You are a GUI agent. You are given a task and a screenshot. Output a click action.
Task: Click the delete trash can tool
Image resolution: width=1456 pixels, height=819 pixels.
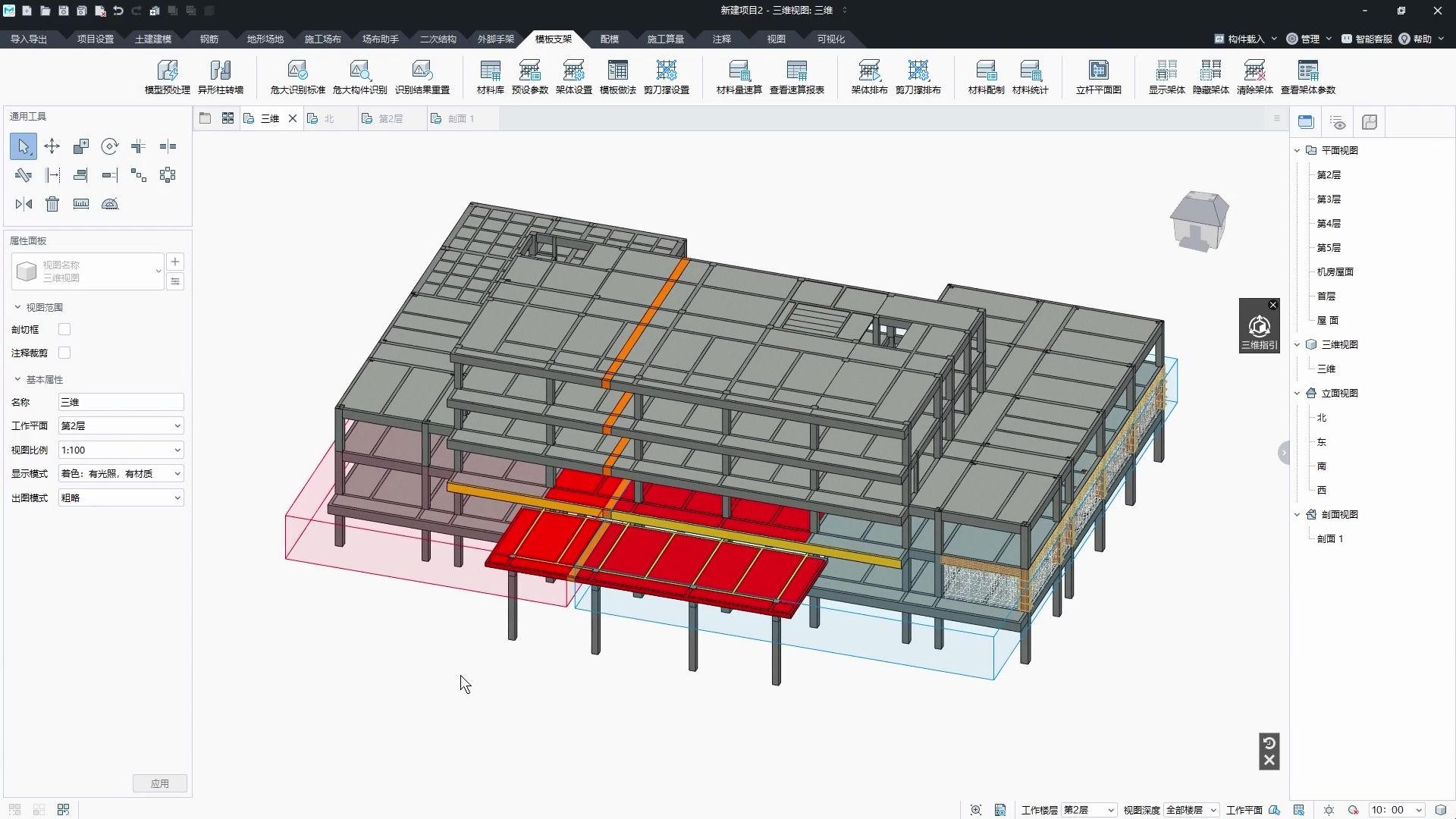(52, 204)
